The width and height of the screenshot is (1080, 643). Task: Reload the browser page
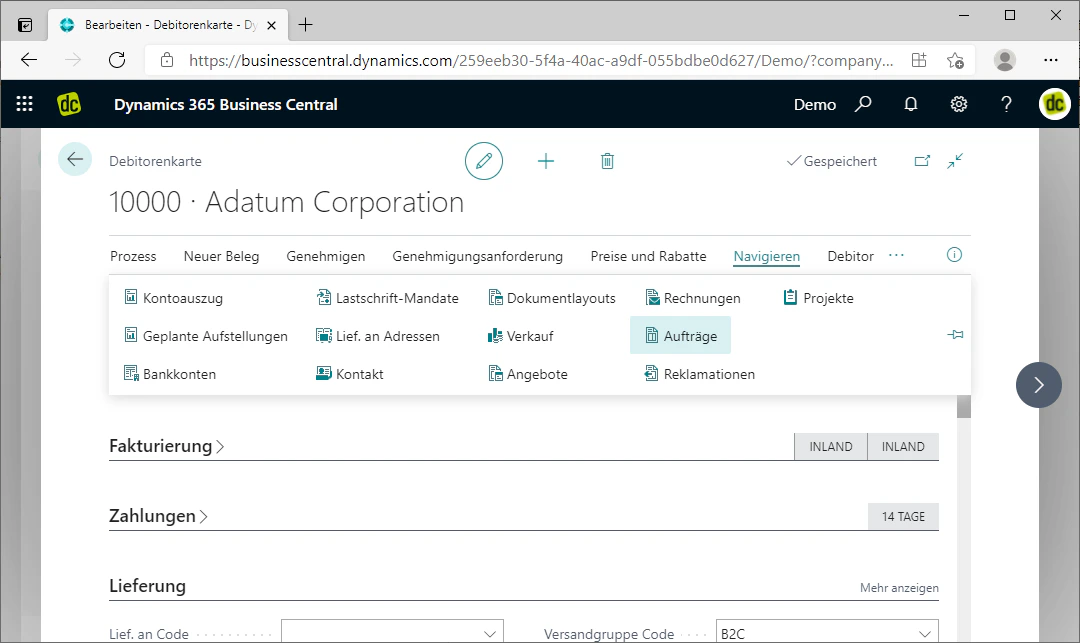point(117,60)
